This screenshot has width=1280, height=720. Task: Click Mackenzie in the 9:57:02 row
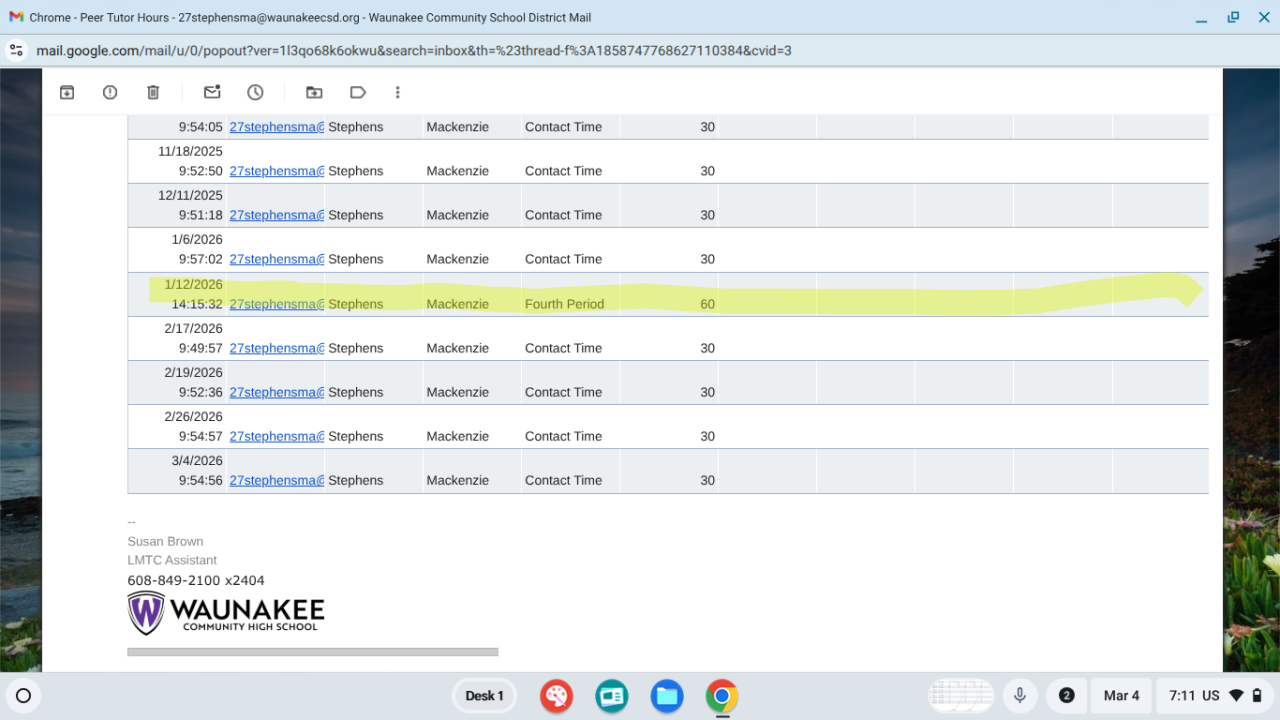tap(458, 259)
